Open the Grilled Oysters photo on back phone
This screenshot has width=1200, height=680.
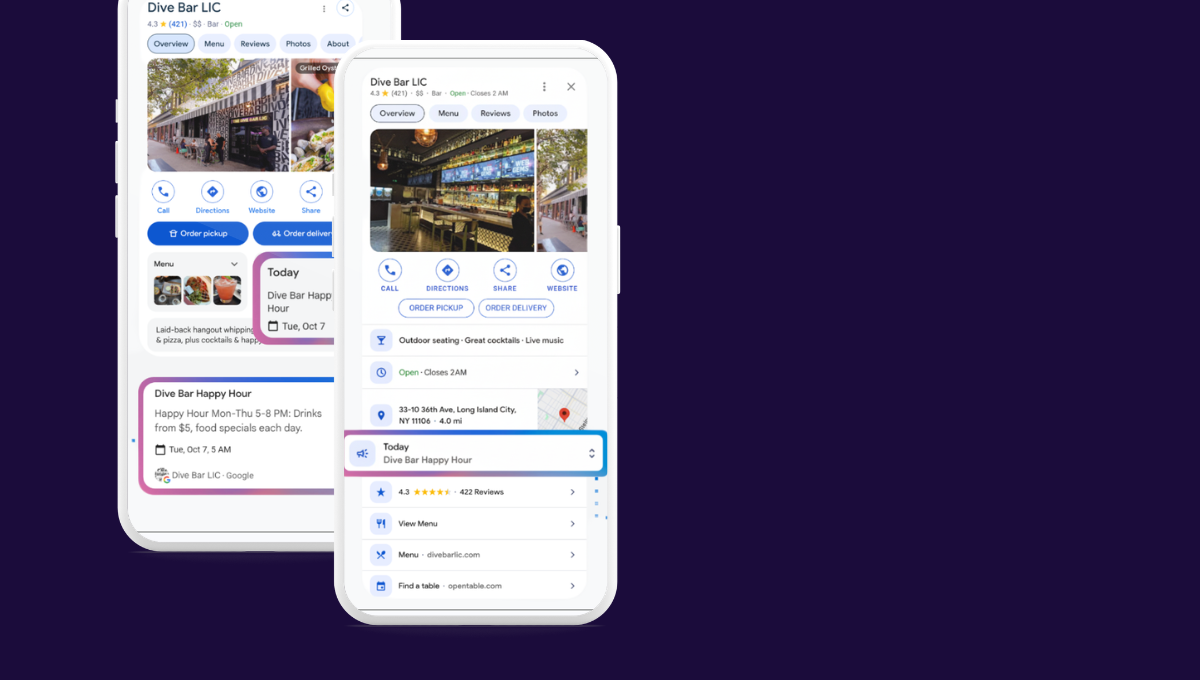(x=313, y=115)
